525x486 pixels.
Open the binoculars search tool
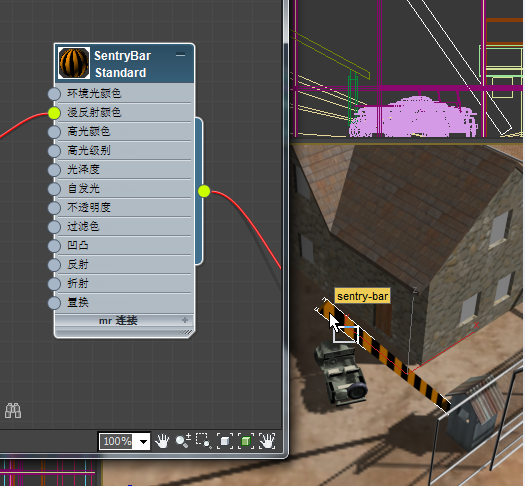pyautogui.click(x=13, y=411)
